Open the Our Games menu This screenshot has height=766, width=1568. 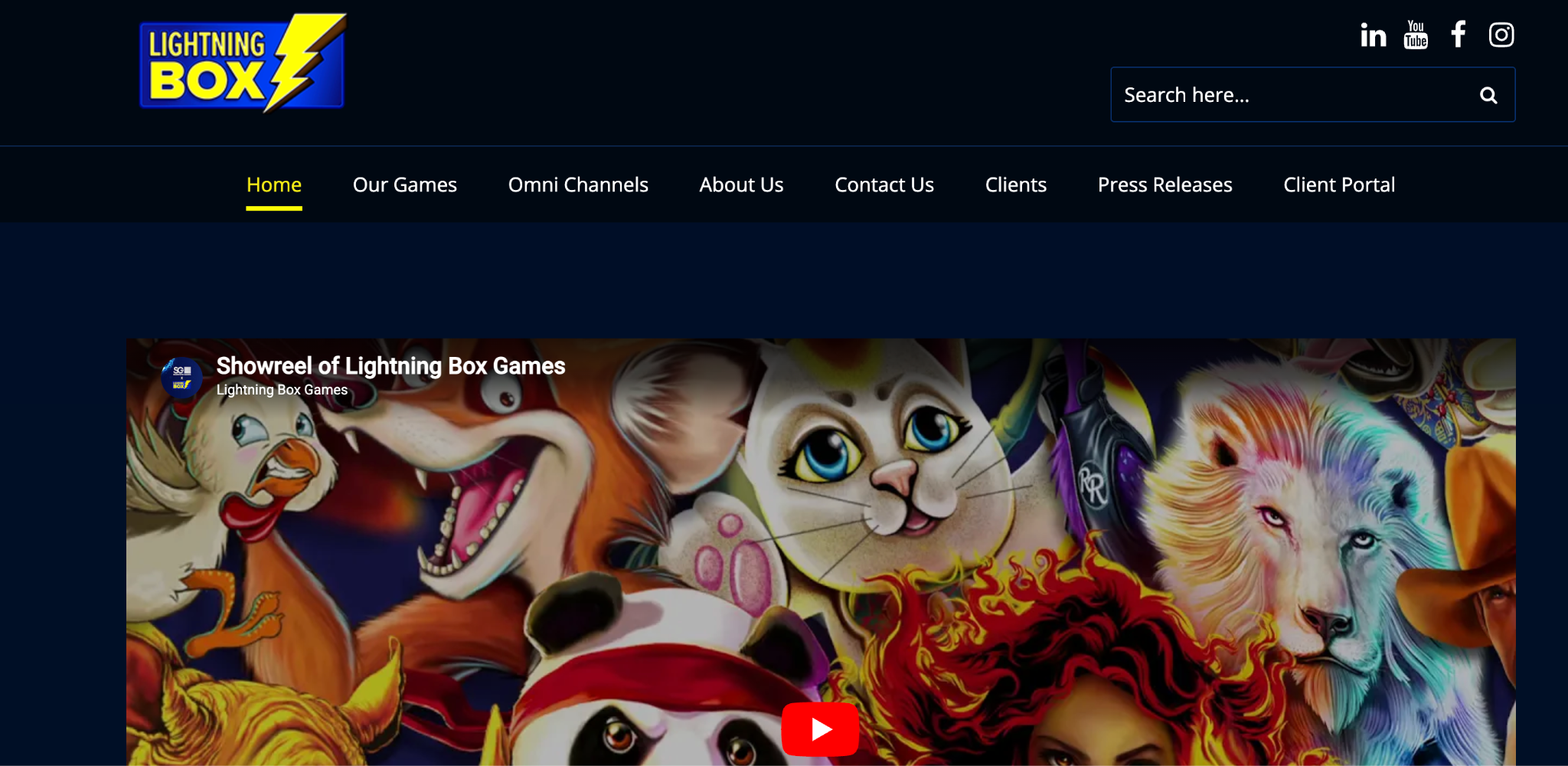(405, 185)
